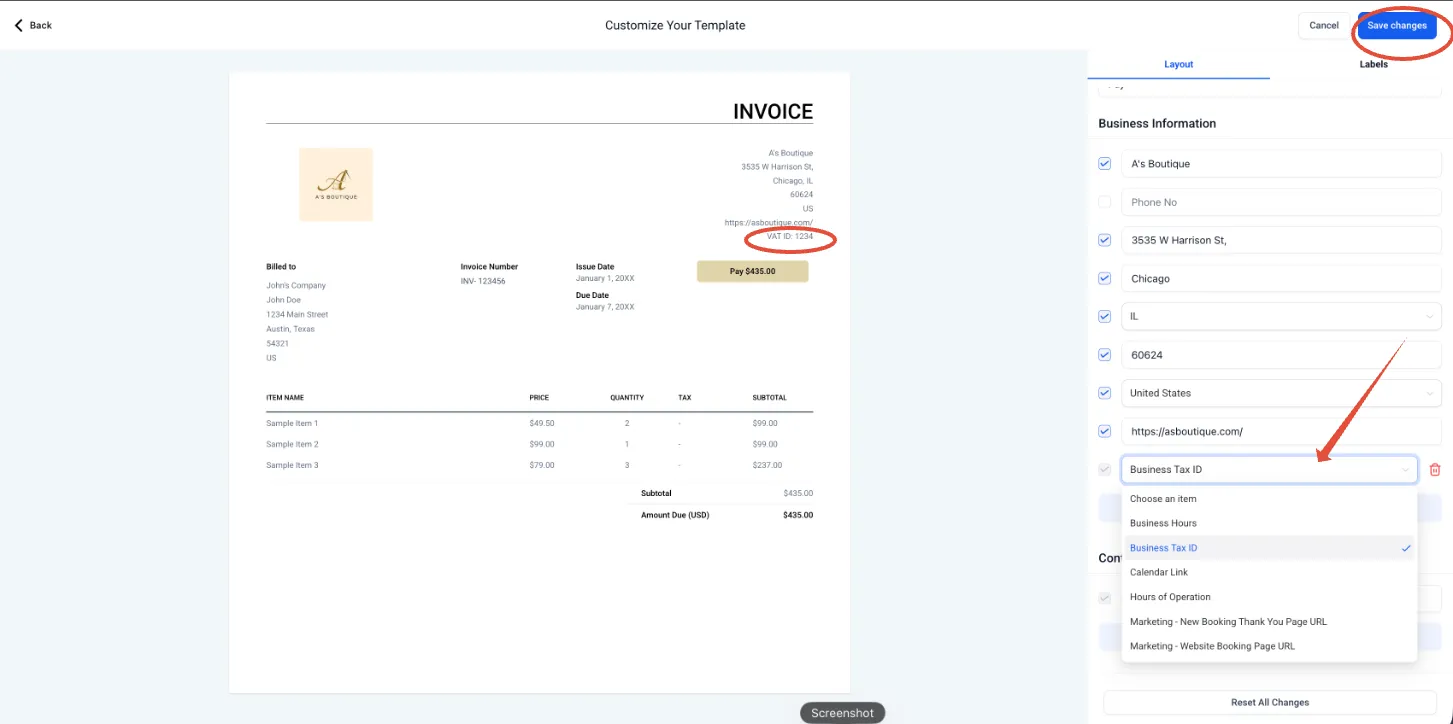Uncheck the A's Boutique business name checkbox
Image resolution: width=1453 pixels, height=724 pixels.
point(1105,163)
